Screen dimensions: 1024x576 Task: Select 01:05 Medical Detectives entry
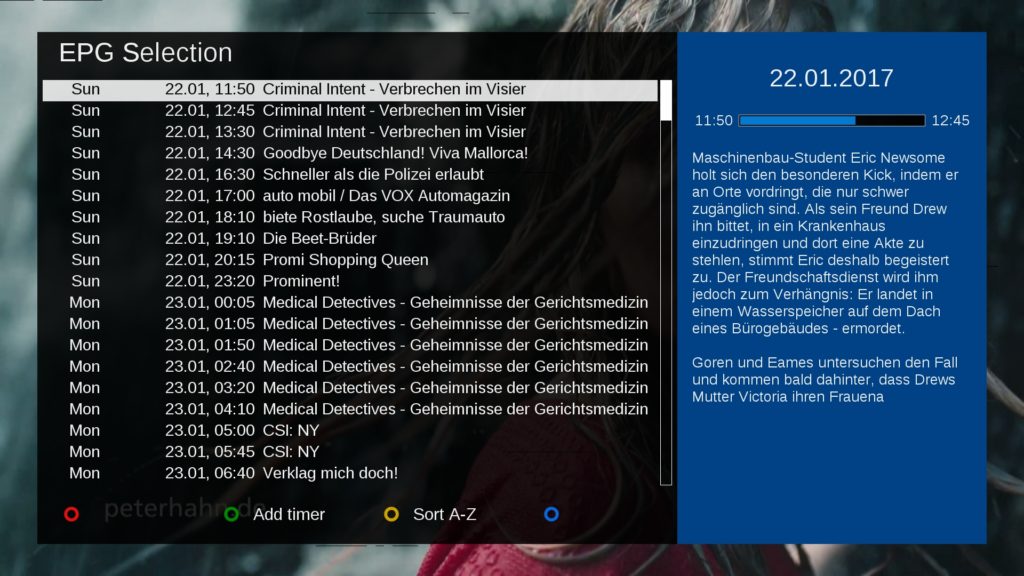(350, 324)
